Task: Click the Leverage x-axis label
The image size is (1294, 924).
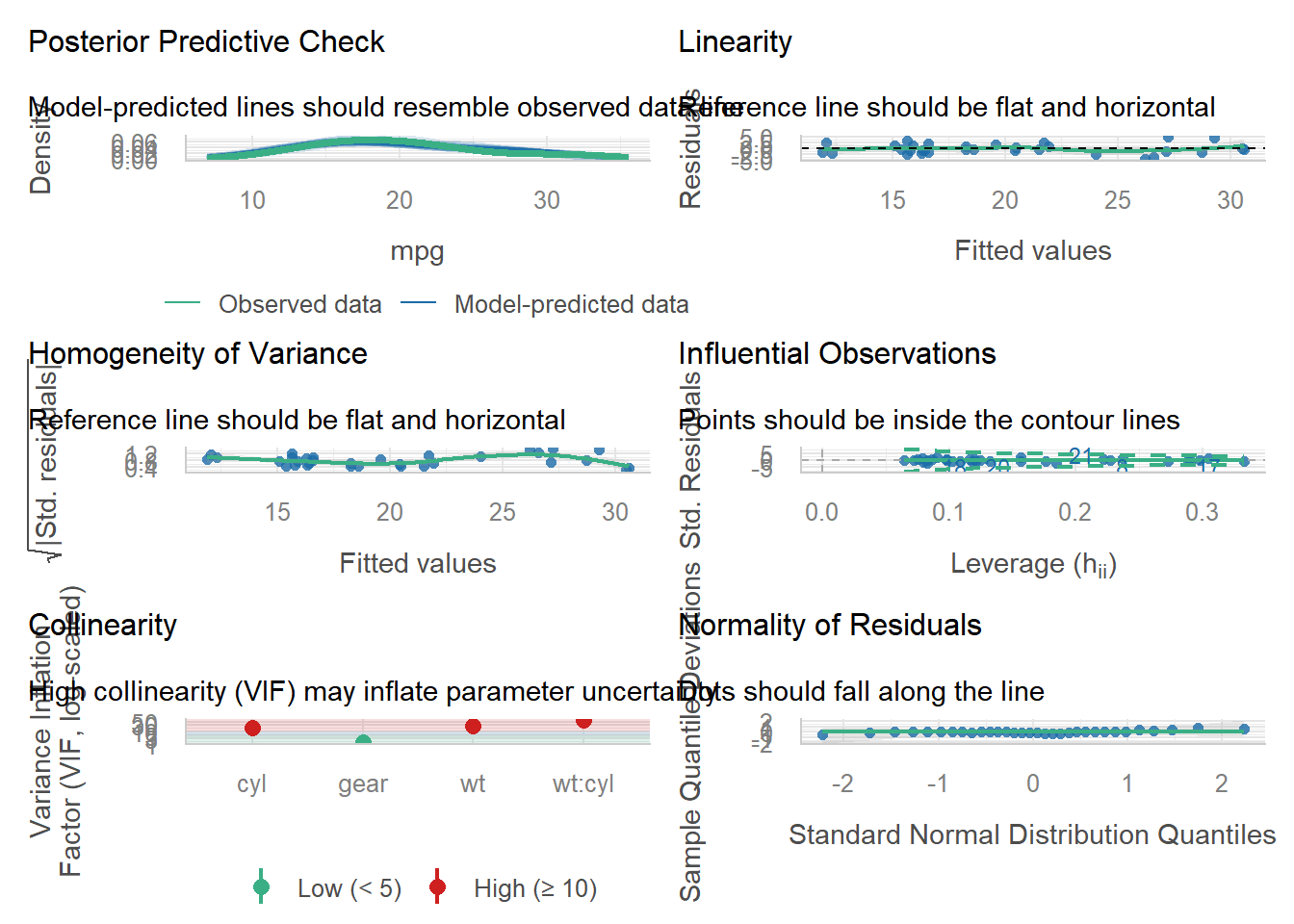Action: [x=1033, y=564]
